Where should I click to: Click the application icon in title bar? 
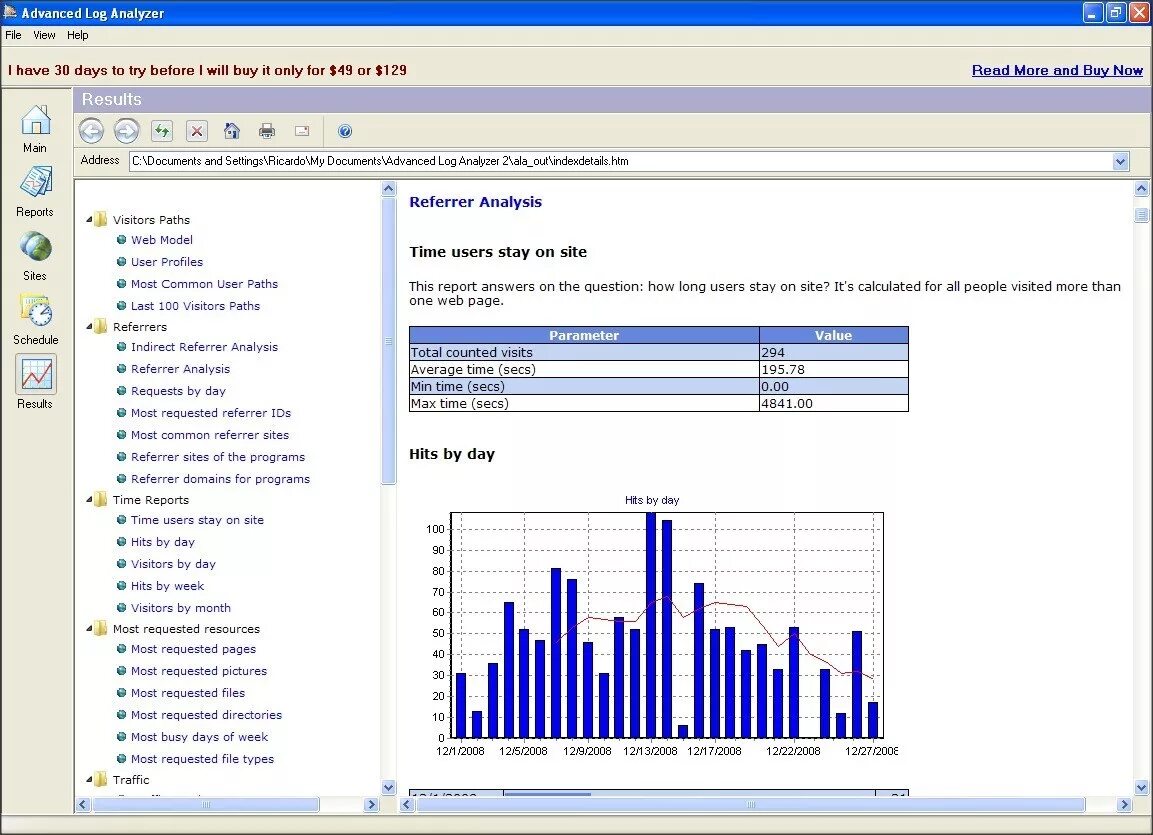[x=10, y=12]
